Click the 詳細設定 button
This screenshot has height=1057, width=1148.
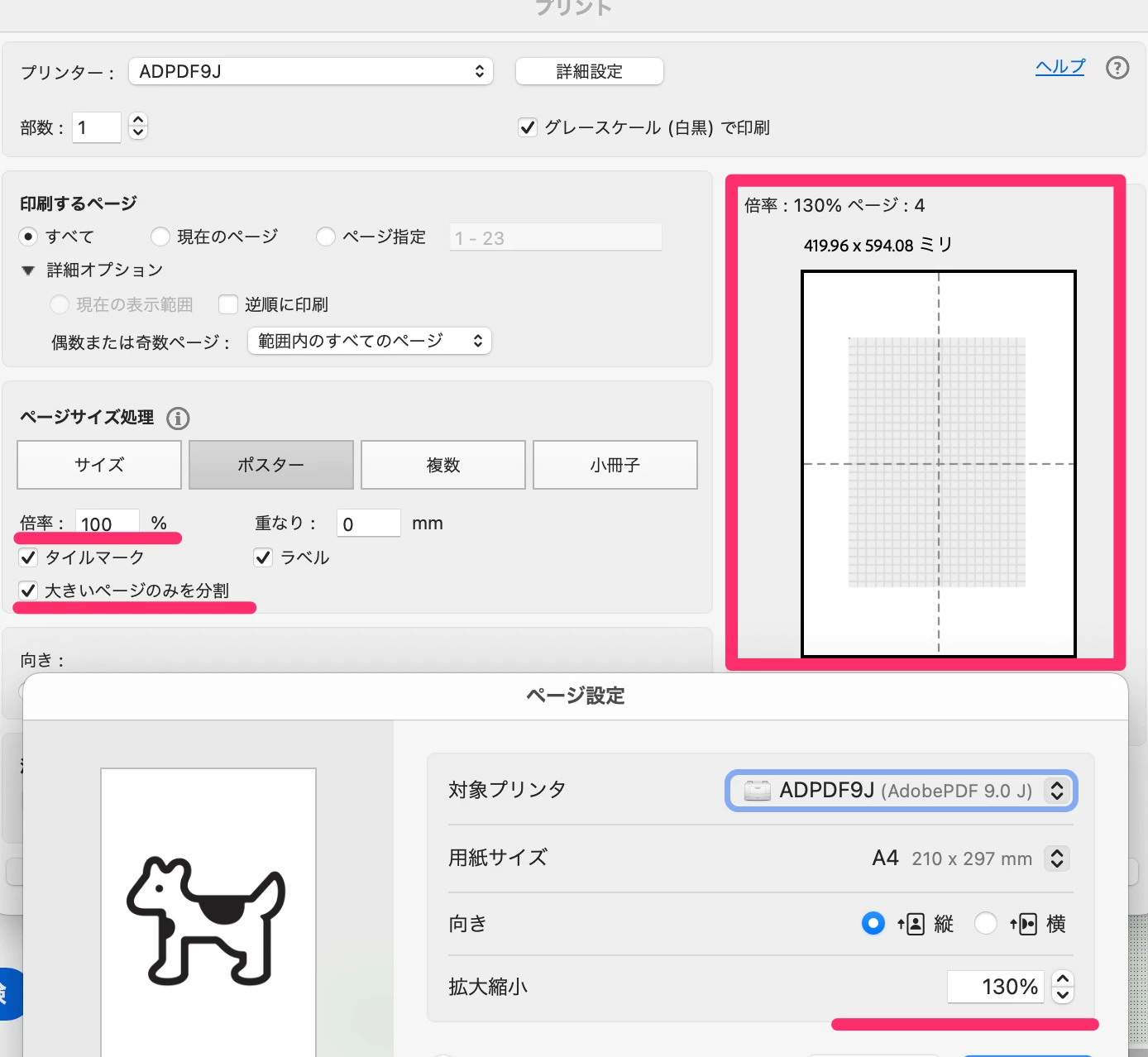point(590,71)
